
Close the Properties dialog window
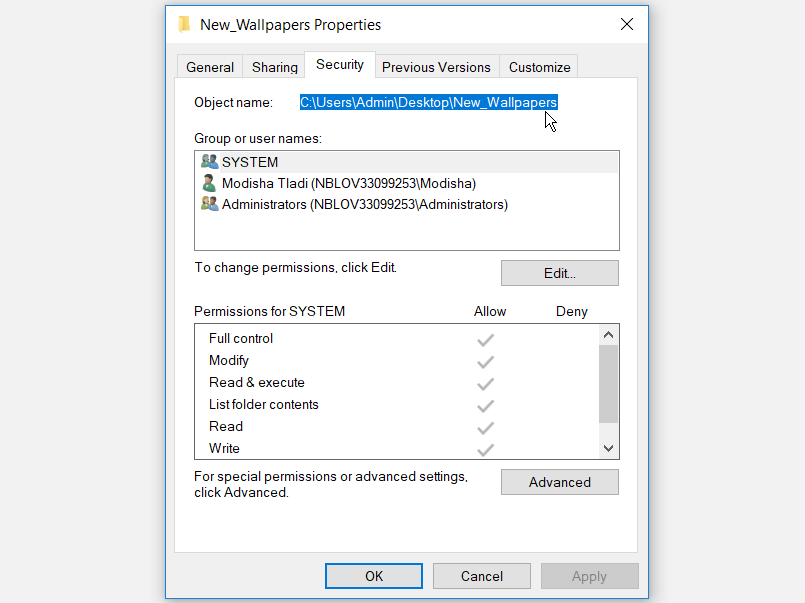[627, 24]
